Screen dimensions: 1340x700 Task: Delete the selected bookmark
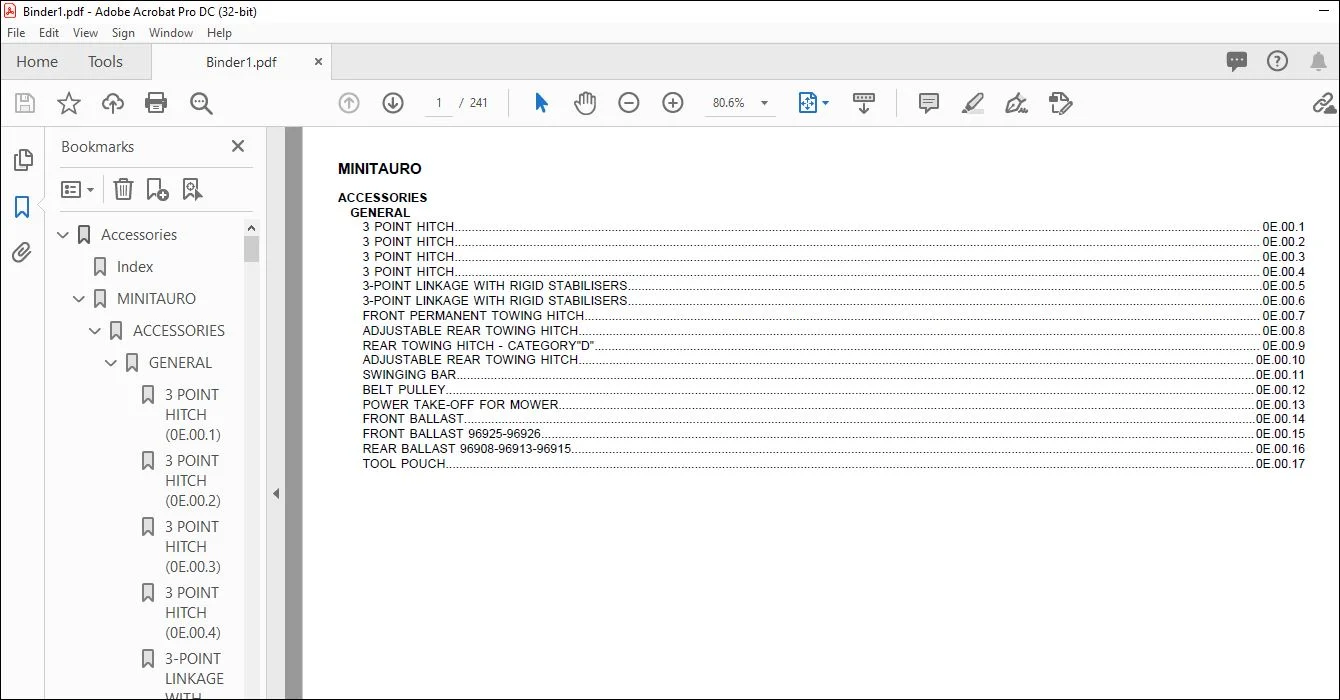123,189
